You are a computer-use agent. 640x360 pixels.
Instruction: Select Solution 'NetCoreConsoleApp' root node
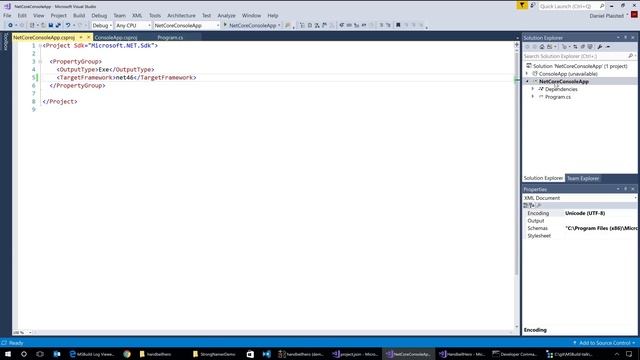click(580, 66)
